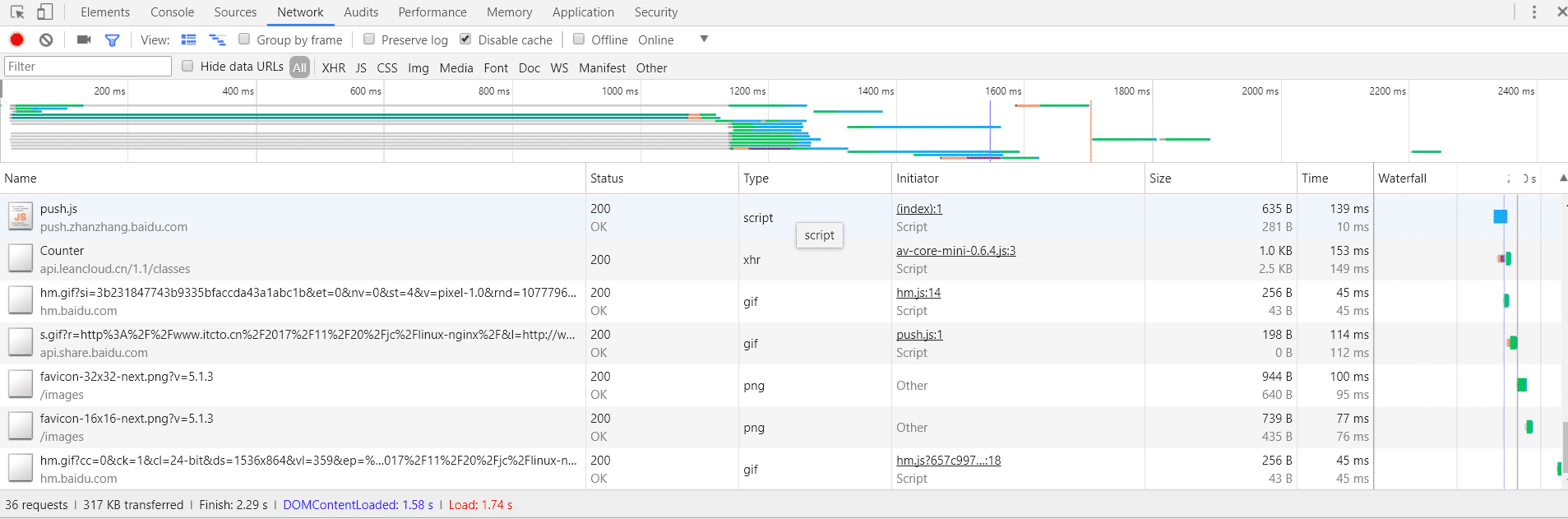The image size is (1568, 519).
Task: Click the inspect element picker icon
Action: click(17, 12)
